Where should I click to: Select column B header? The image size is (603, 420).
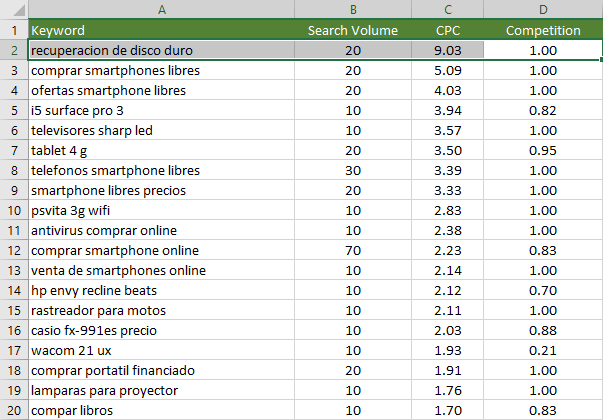click(x=353, y=9)
